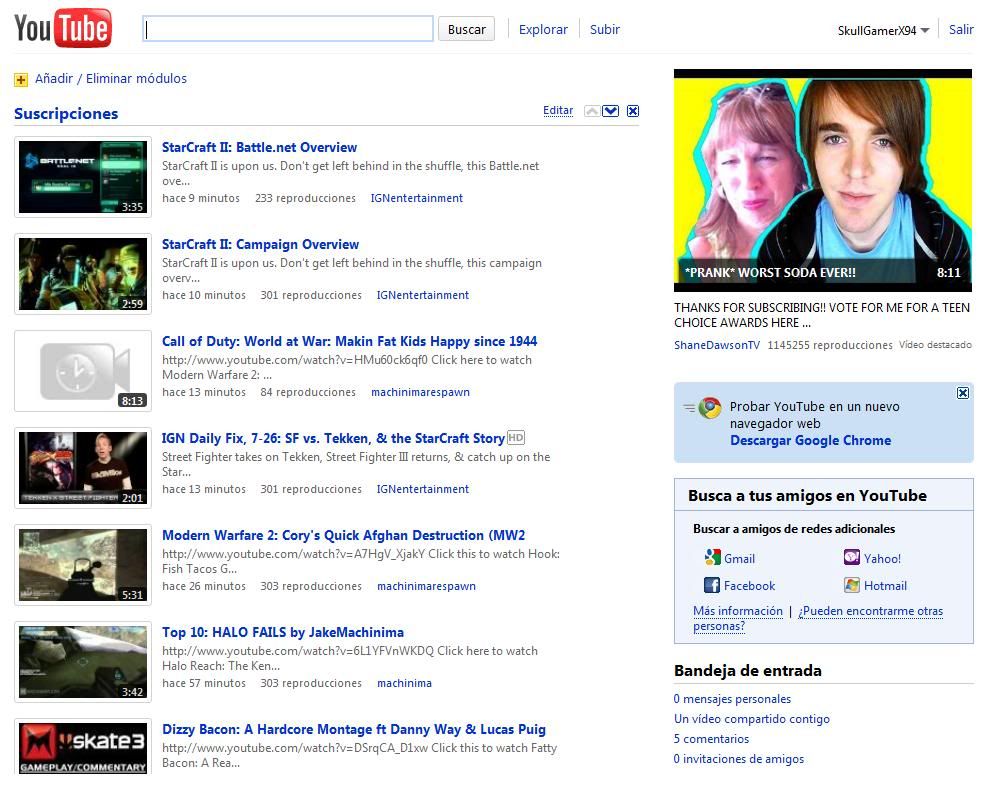Click the Hotmail text link
The width and height of the screenshot is (988, 794).
885,586
